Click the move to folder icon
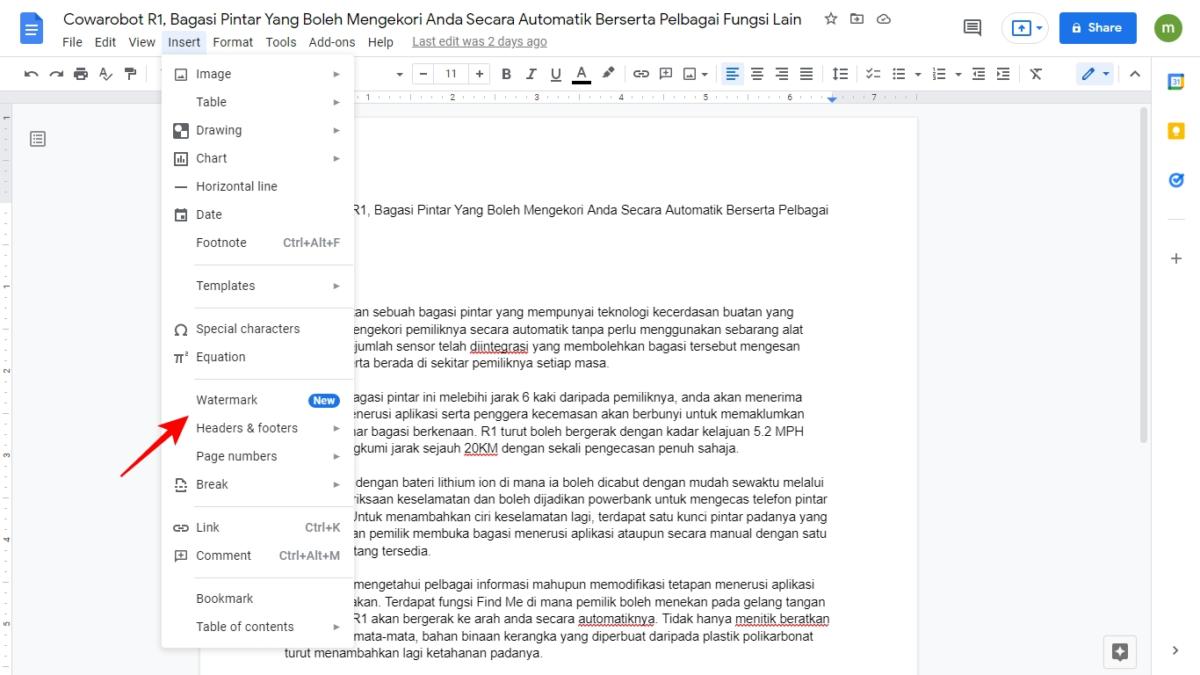 point(857,19)
